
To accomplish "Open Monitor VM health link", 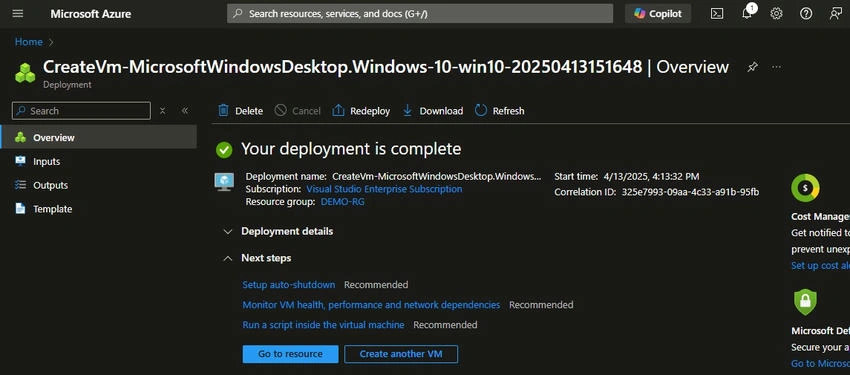I will click(x=371, y=305).
